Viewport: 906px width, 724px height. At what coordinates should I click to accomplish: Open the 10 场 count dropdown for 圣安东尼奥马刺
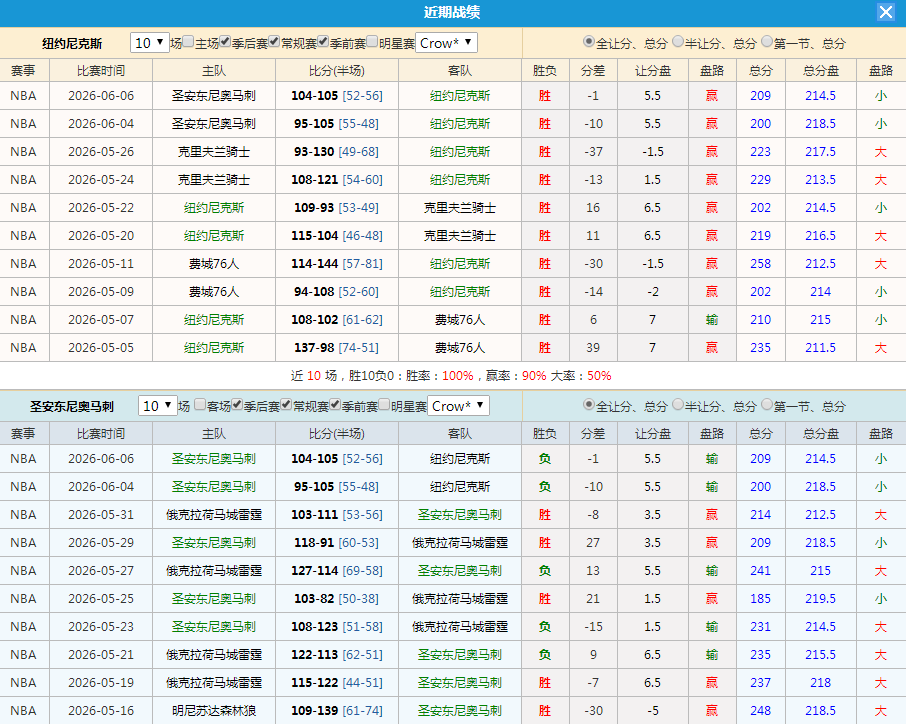click(158, 406)
